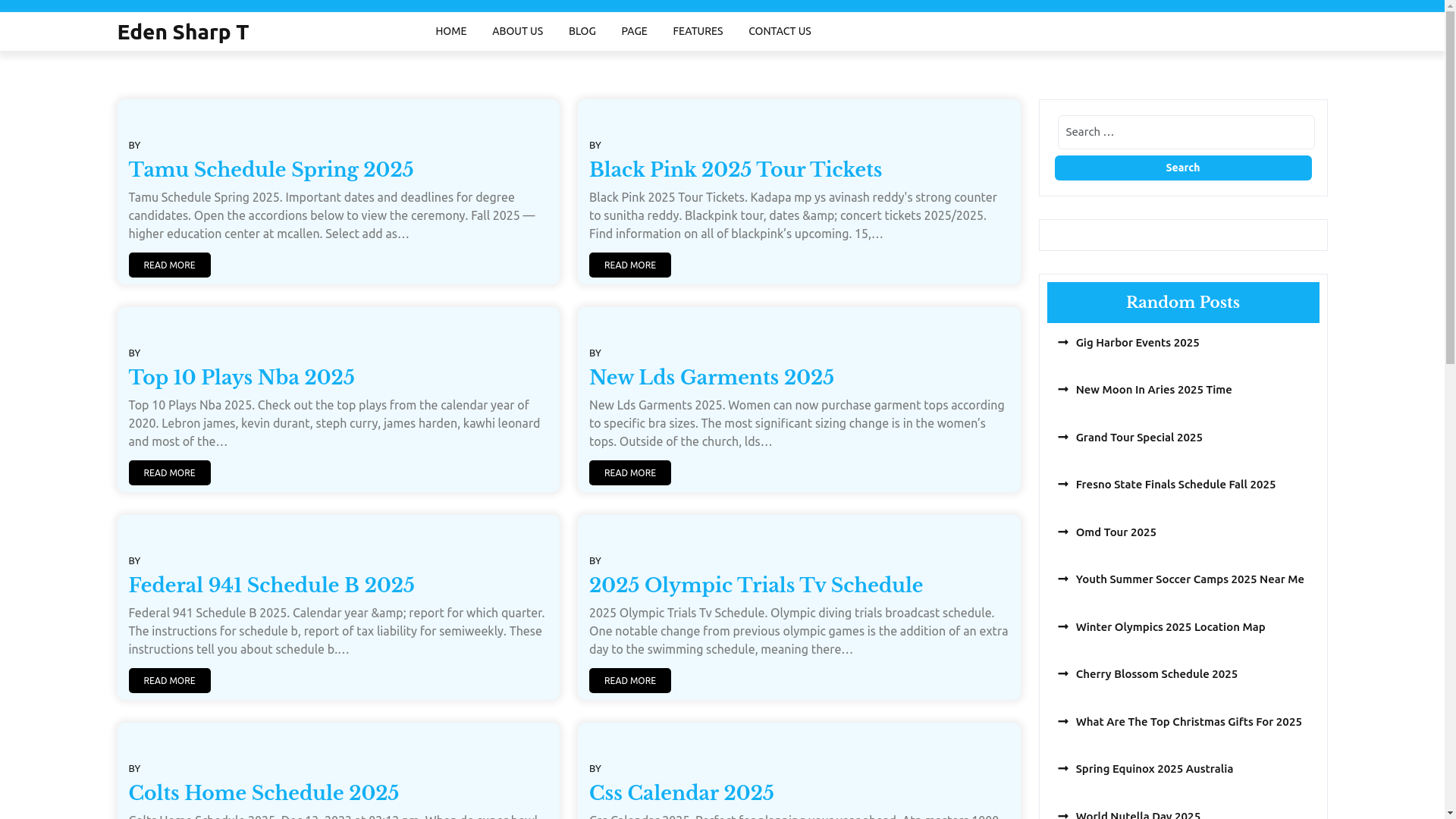
Task: Open 2025 Olympic Trials Tv Schedule post
Action: (755, 585)
